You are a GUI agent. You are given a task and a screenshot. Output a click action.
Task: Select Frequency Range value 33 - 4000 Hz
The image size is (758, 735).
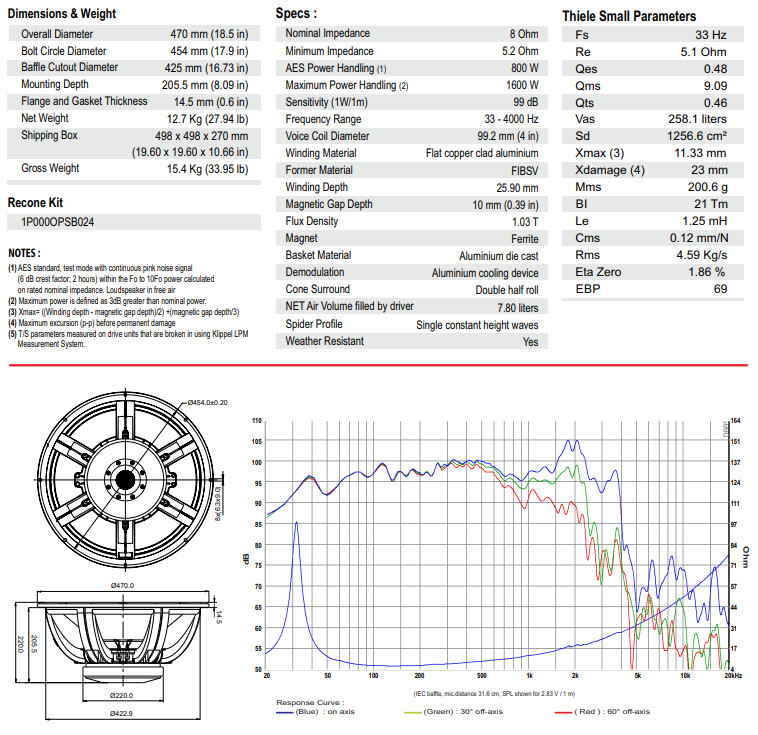[x=511, y=119]
